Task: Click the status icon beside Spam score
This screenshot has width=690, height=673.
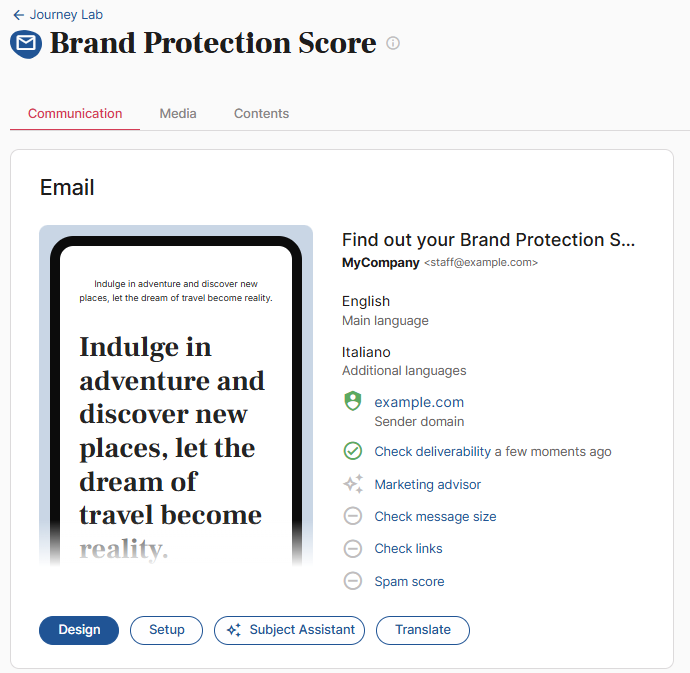Action: [352, 581]
